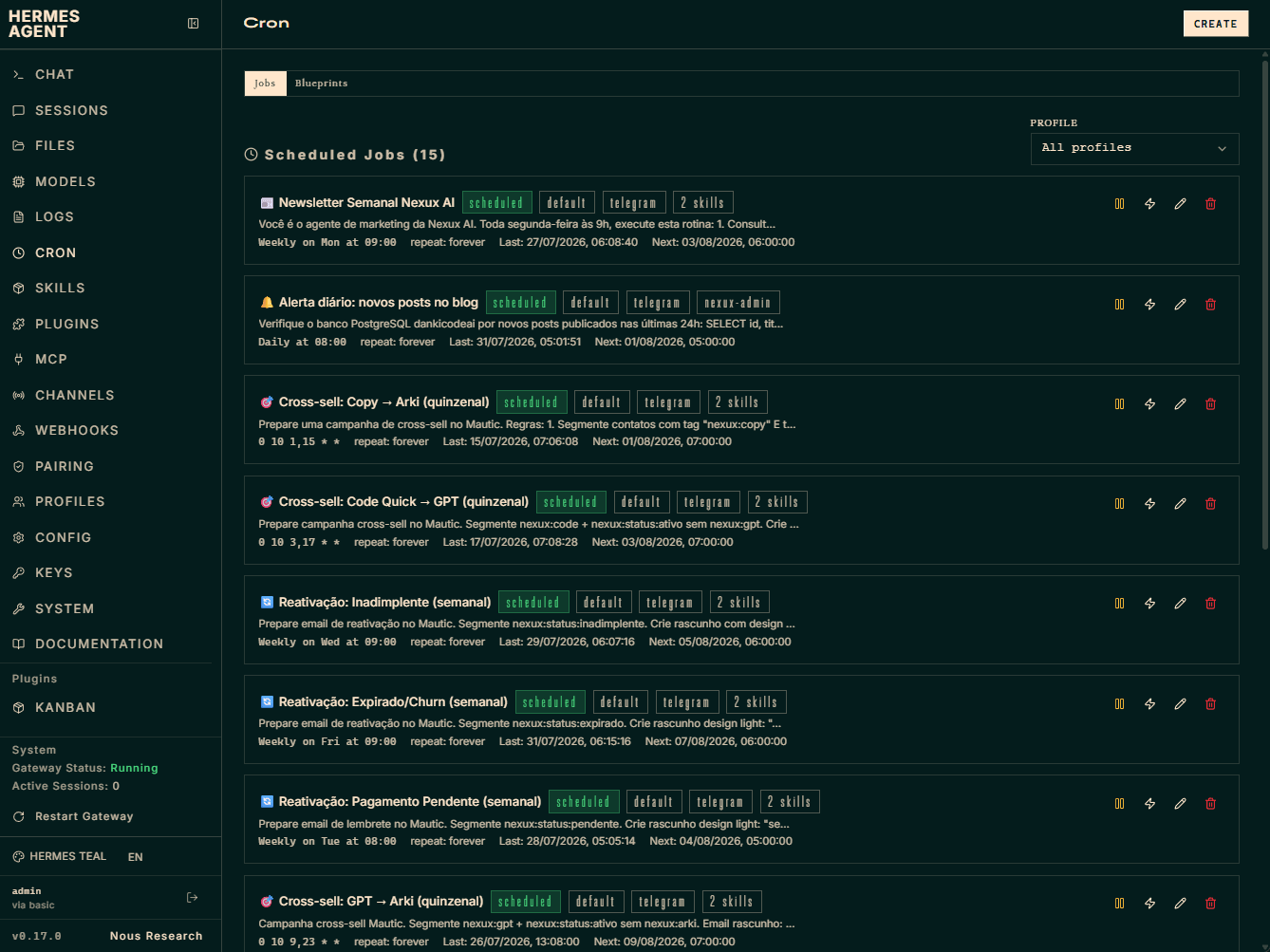
Task: Open the Models page
Action: pyautogui.click(x=110, y=182)
